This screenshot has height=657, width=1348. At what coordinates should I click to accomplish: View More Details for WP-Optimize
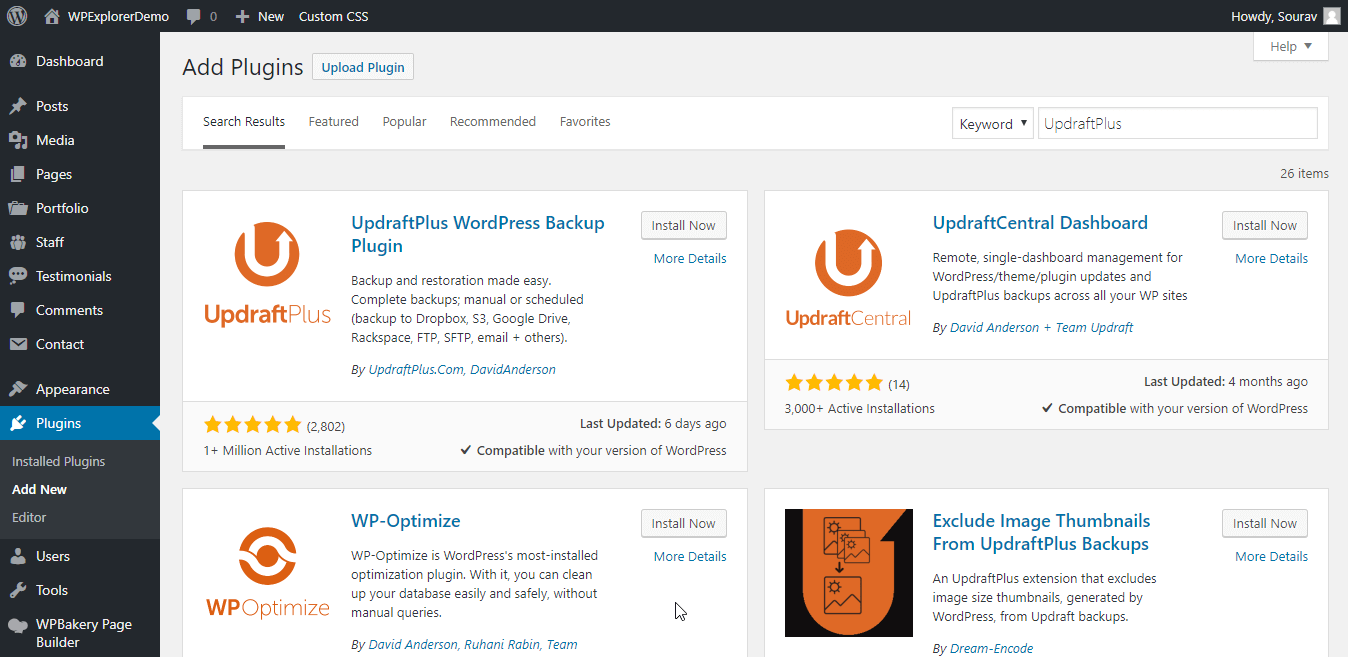pos(689,556)
